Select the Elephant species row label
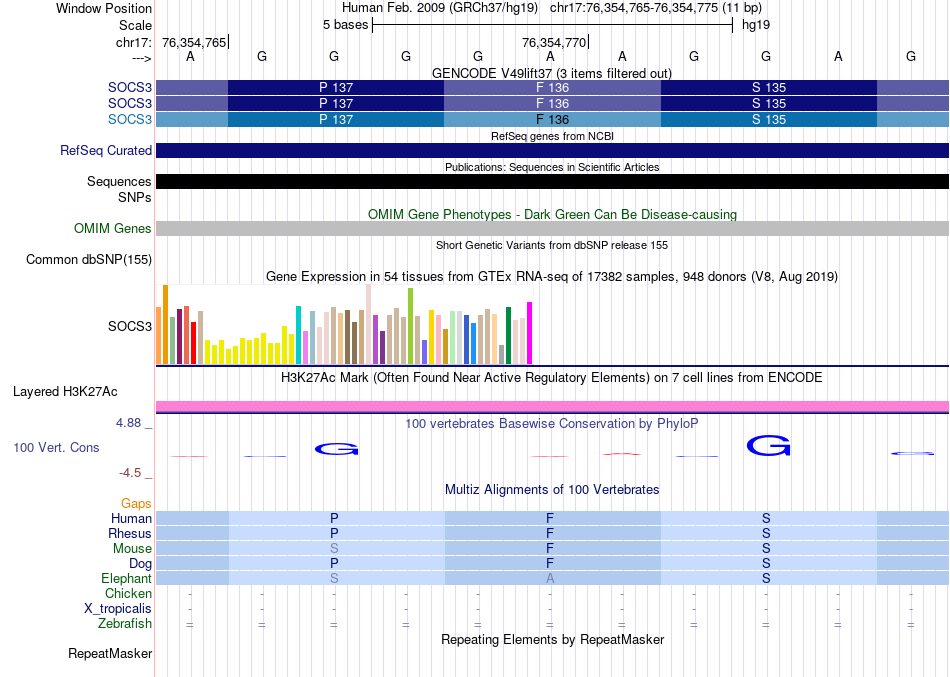The width and height of the screenshot is (950, 677). [x=126, y=579]
